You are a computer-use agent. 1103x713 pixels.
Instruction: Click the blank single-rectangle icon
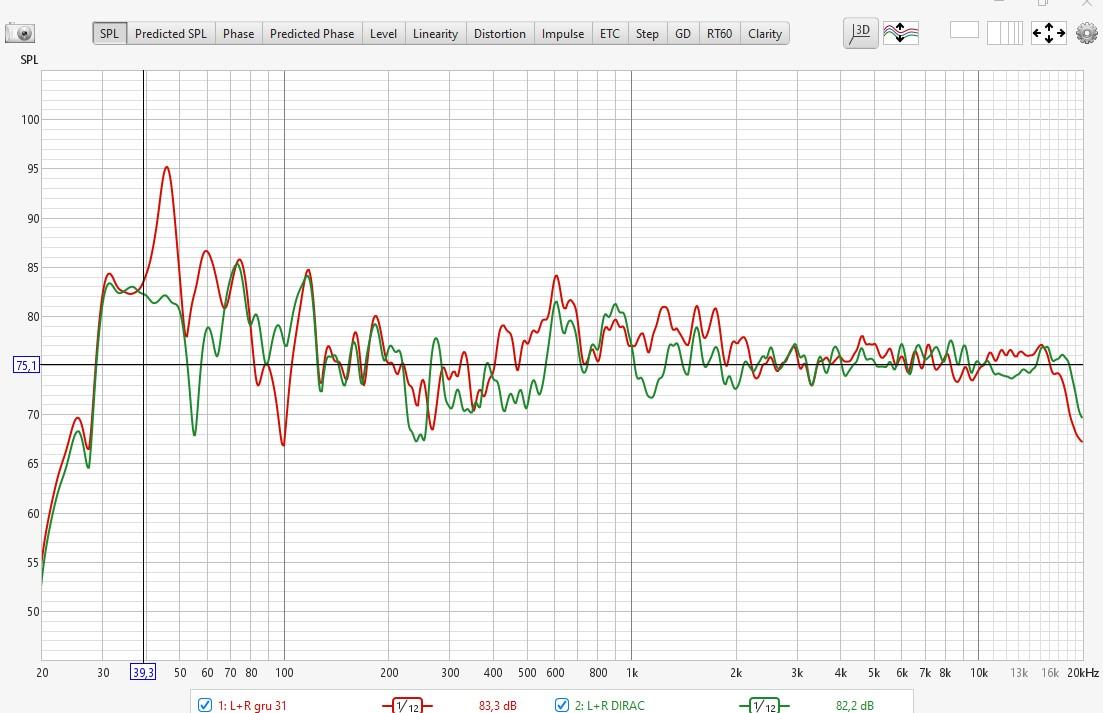point(964,30)
